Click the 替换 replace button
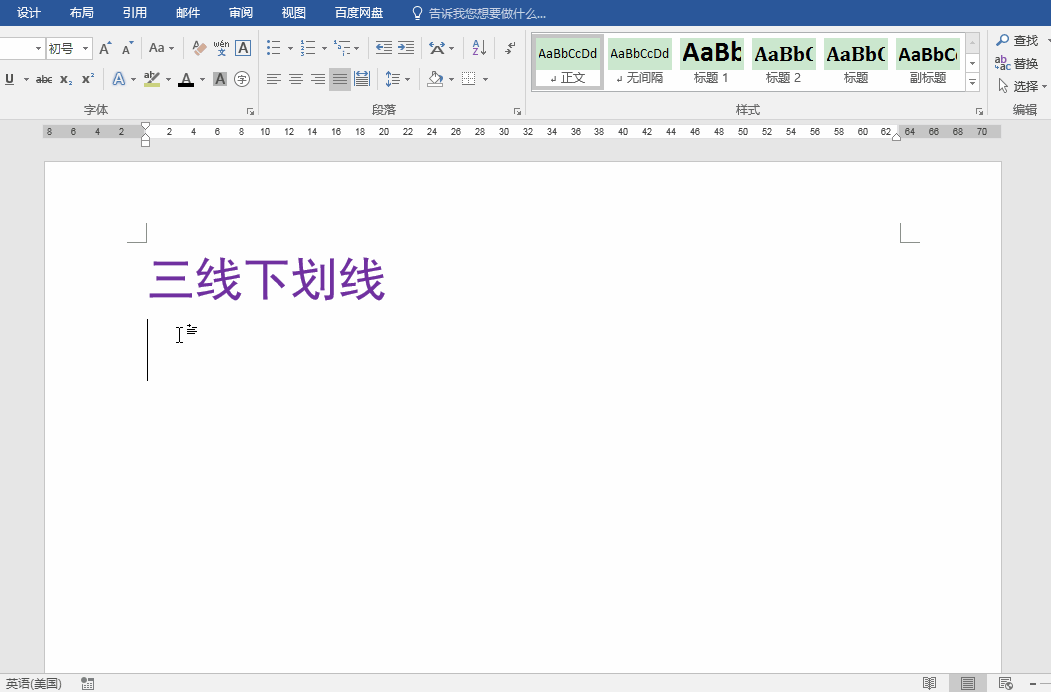The width and height of the screenshot is (1051, 692). point(1018,63)
